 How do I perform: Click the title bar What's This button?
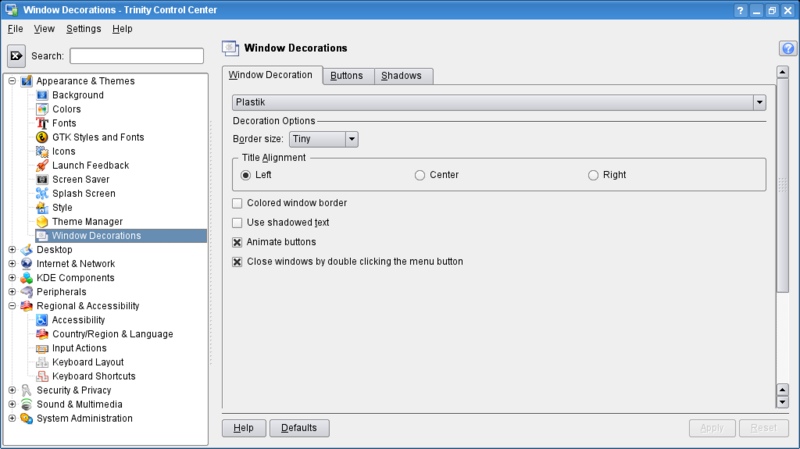coord(740,10)
